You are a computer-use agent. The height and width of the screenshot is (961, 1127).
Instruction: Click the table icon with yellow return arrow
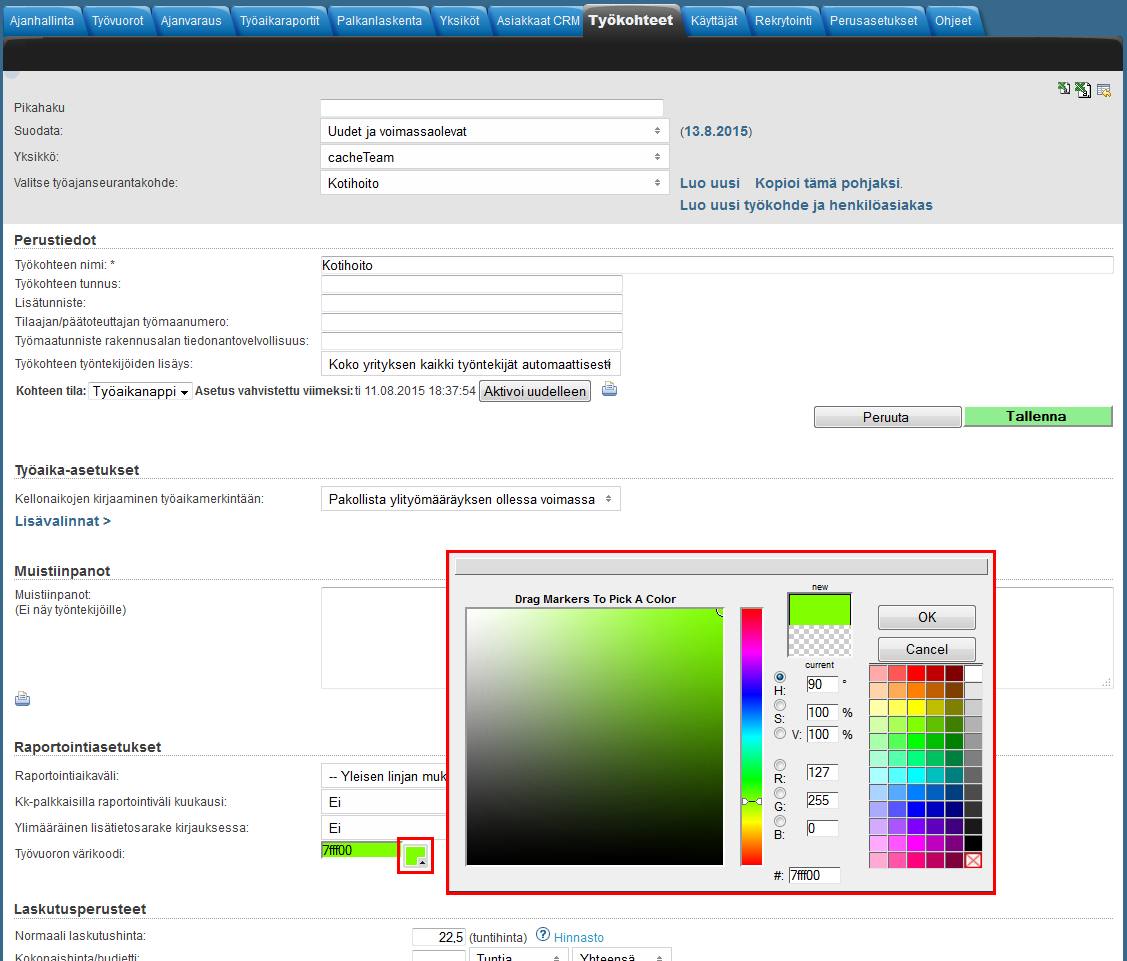click(x=1104, y=90)
